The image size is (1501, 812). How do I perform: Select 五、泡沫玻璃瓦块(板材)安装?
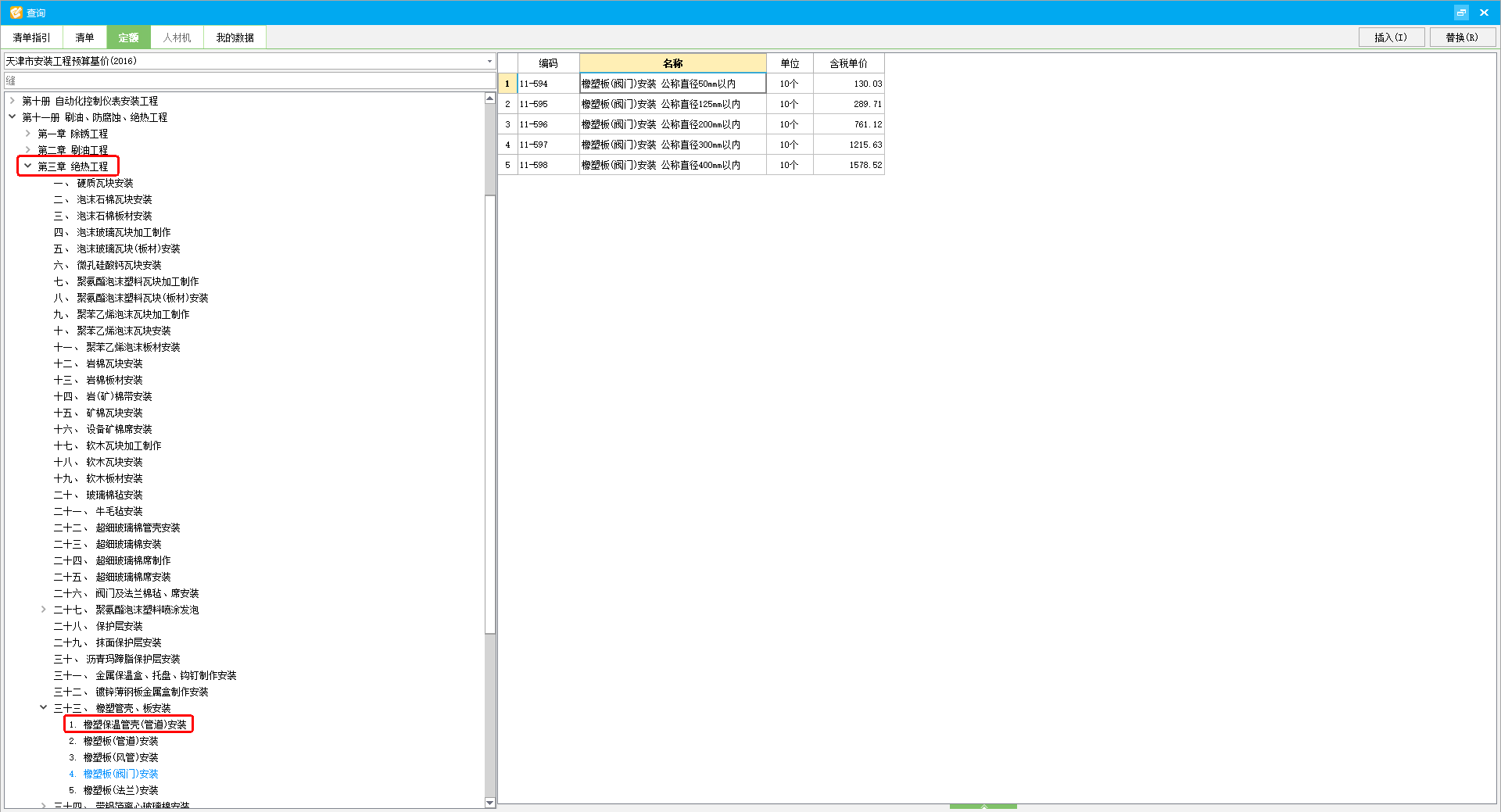[x=117, y=249]
